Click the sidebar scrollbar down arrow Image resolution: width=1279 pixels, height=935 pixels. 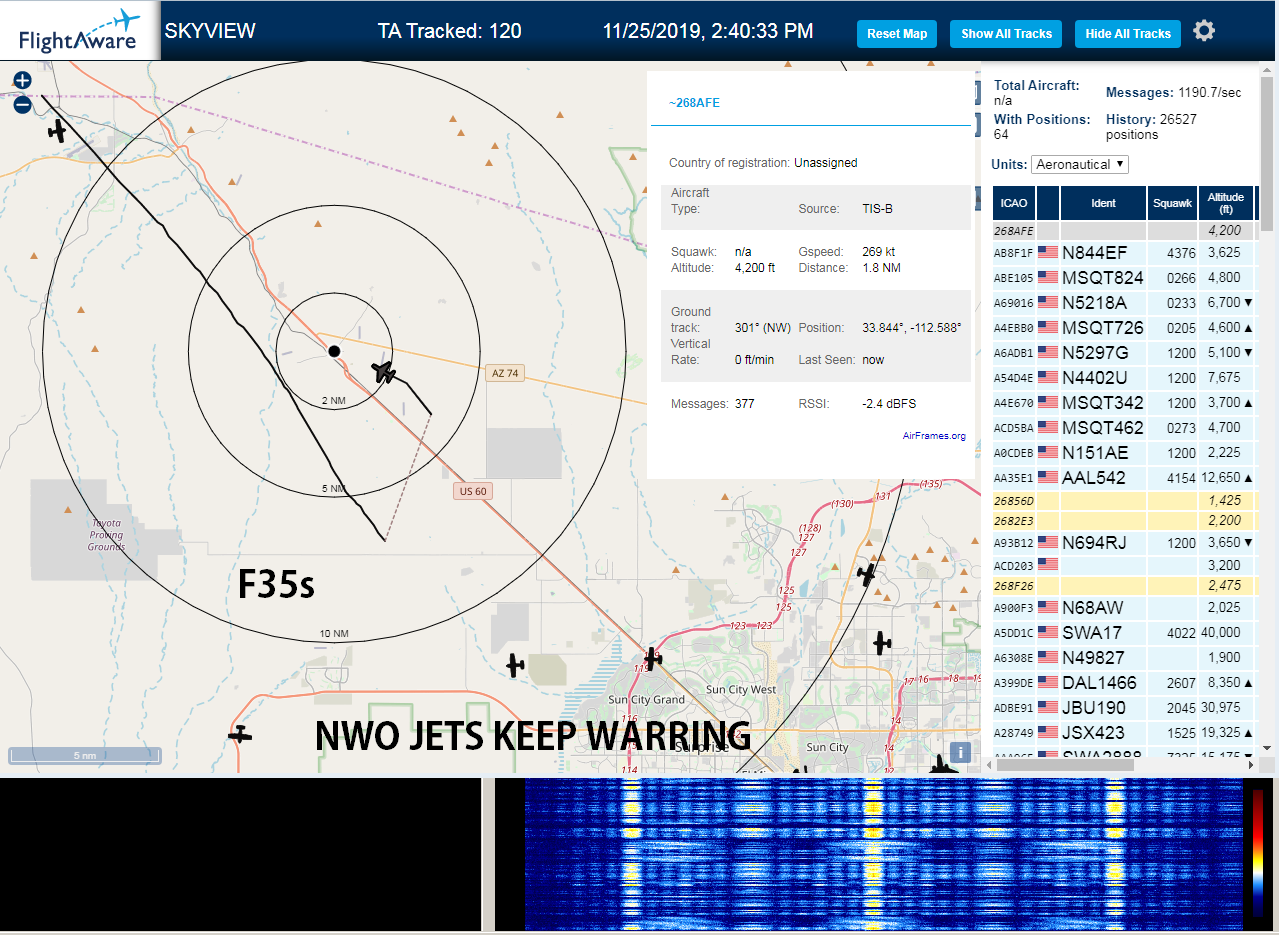coord(1268,748)
